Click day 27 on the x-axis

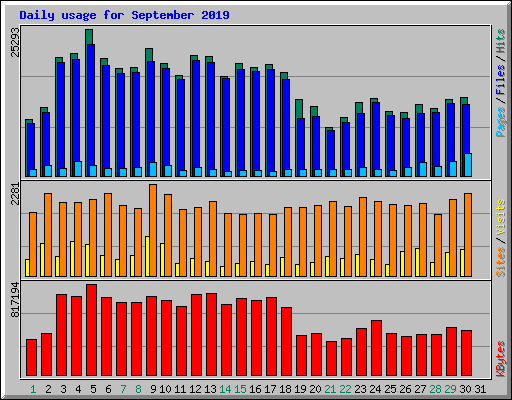(x=420, y=389)
